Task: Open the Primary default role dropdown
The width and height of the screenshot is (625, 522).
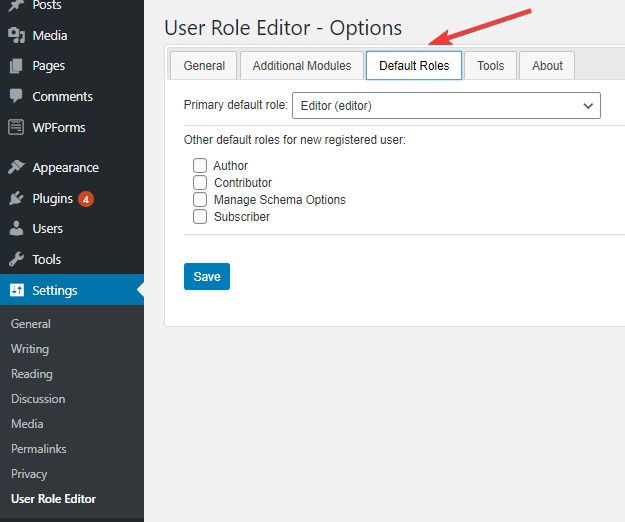Action: pos(446,105)
